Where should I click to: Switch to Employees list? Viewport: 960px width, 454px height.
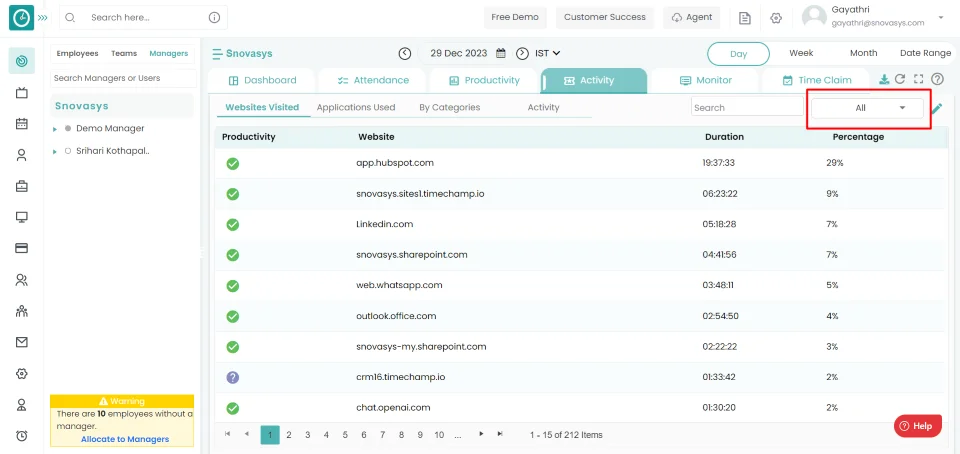point(77,53)
